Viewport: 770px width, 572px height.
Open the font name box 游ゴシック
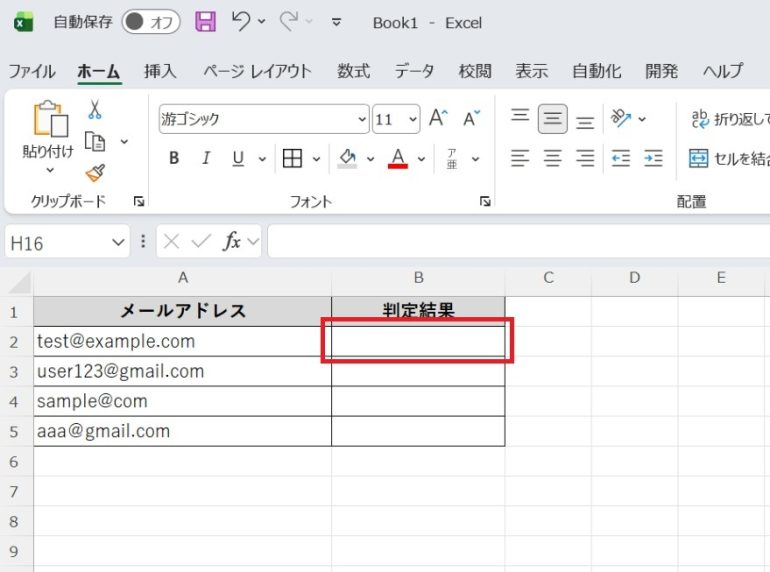264,119
